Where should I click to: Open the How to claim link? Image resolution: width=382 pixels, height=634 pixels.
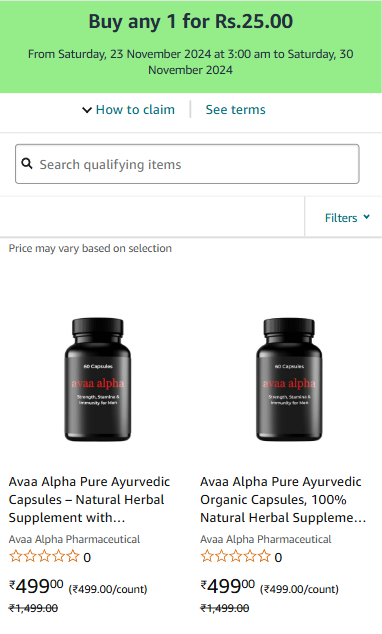click(135, 110)
